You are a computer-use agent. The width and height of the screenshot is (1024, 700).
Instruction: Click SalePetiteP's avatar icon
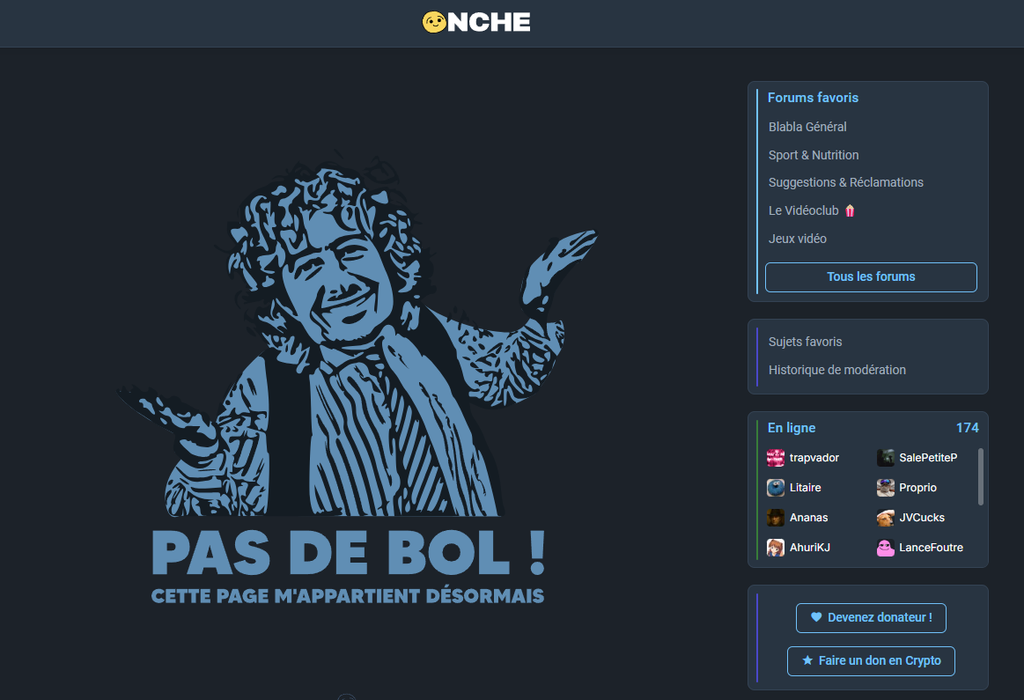point(885,458)
